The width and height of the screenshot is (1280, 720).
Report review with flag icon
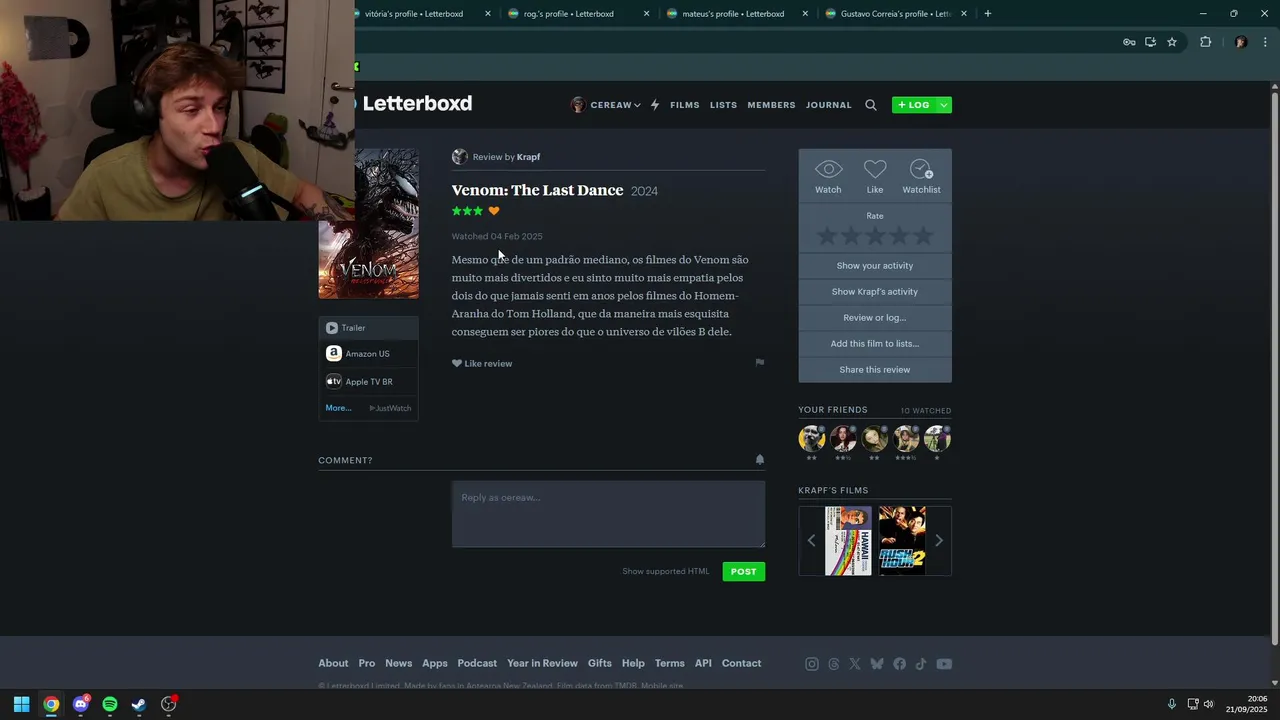(759, 363)
